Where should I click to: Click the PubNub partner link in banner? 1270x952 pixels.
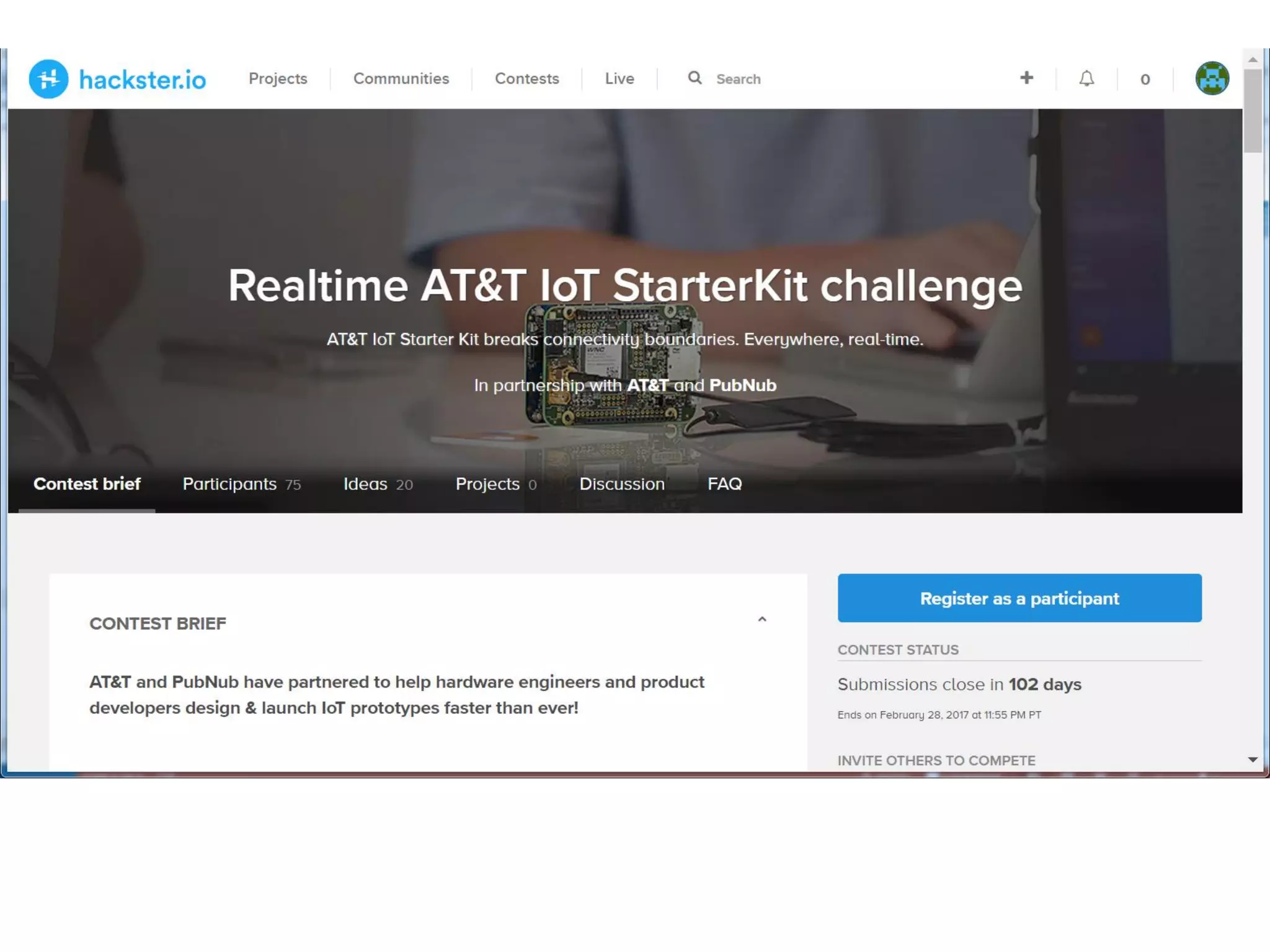point(742,386)
